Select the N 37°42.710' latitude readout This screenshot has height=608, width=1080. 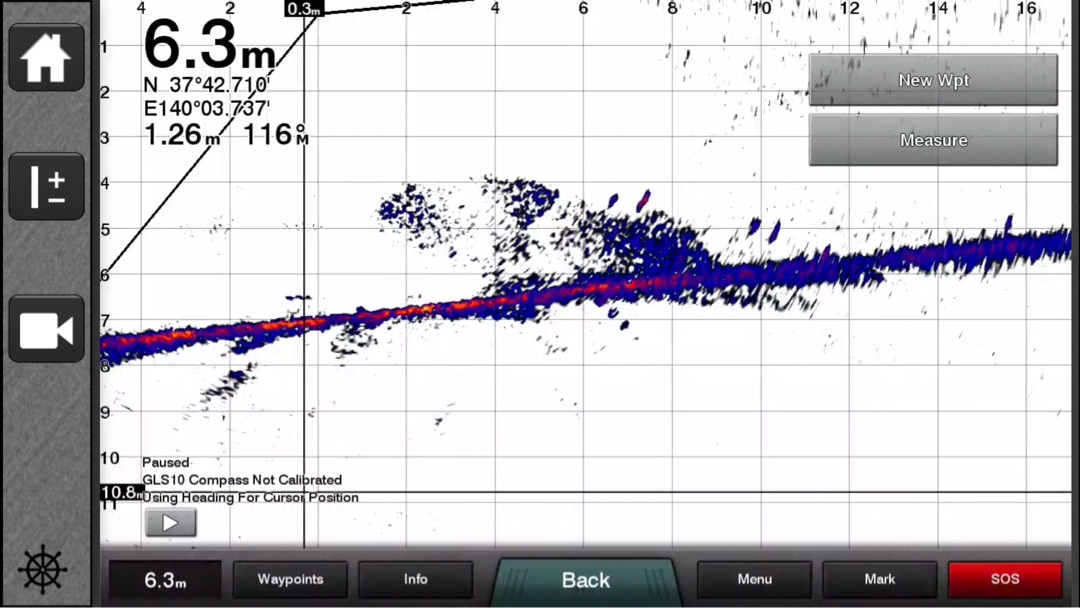pyautogui.click(x=207, y=86)
